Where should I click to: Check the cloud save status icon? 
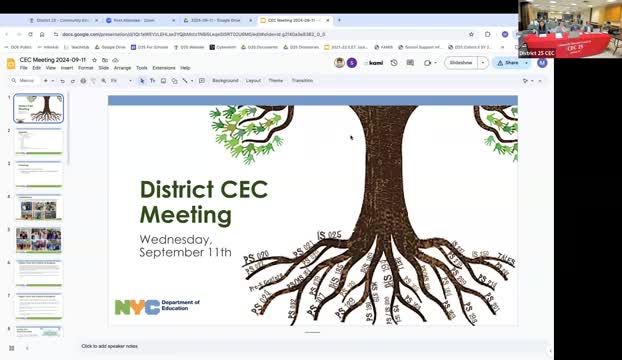(115, 60)
